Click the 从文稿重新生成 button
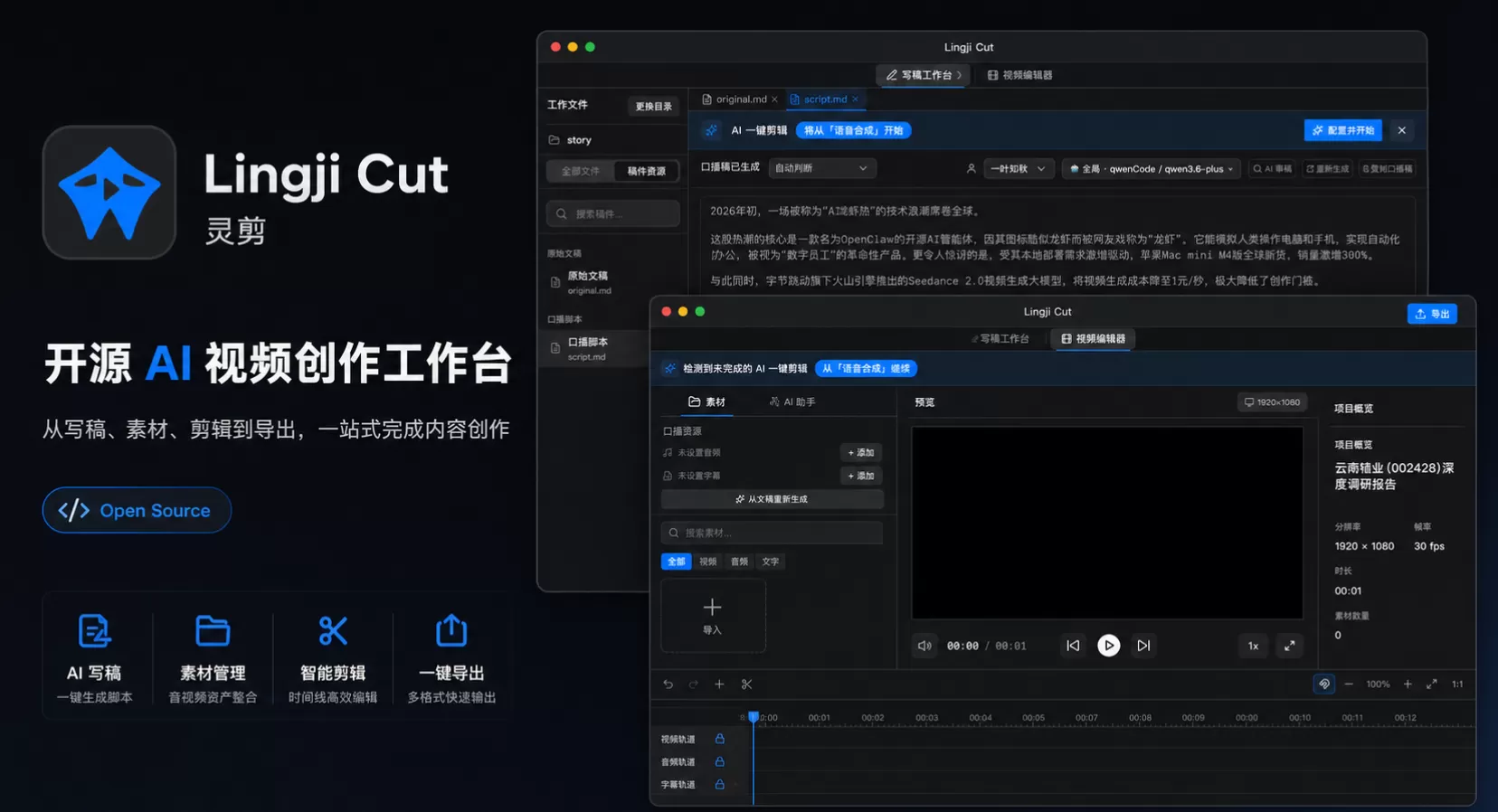The width and height of the screenshot is (1498, 812). click(772, 499)
